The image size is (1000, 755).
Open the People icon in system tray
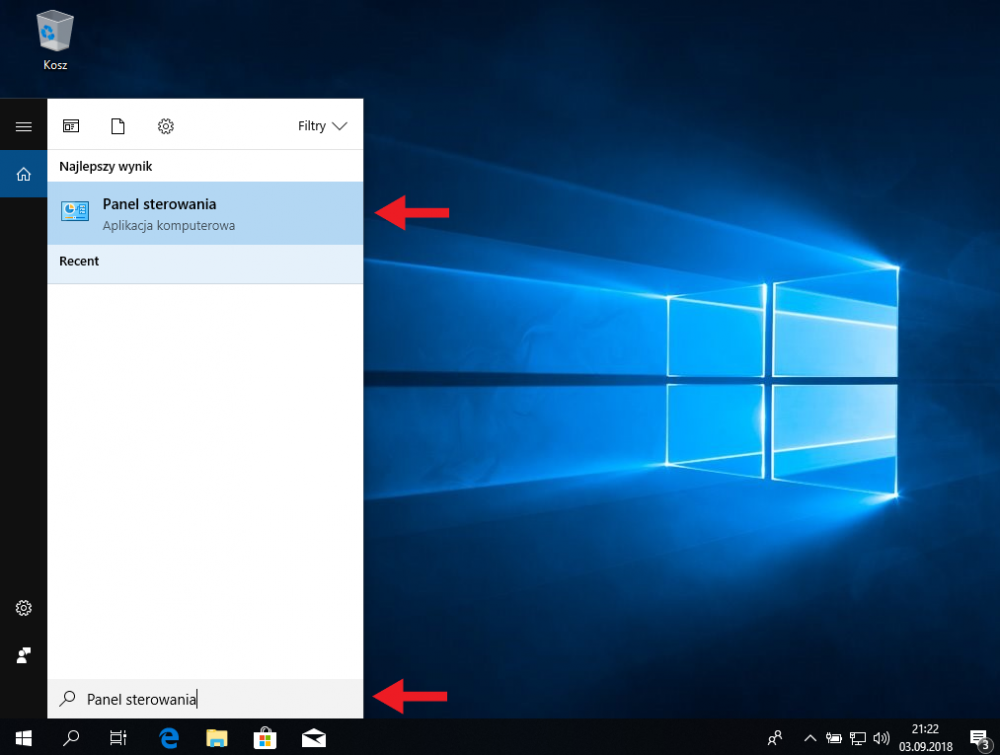(774, 738)
